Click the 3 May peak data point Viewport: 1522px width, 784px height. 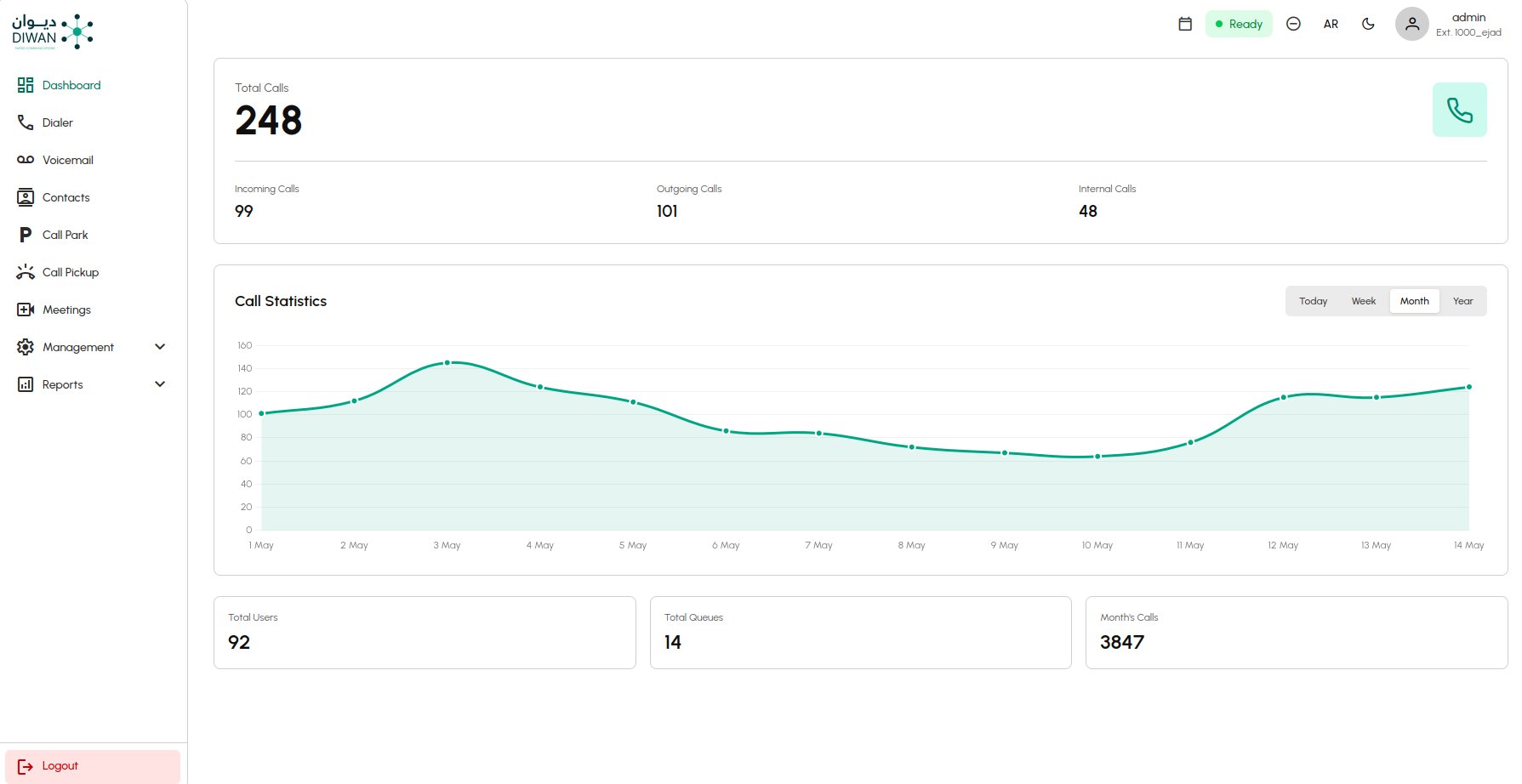click(x=447, y=363)
